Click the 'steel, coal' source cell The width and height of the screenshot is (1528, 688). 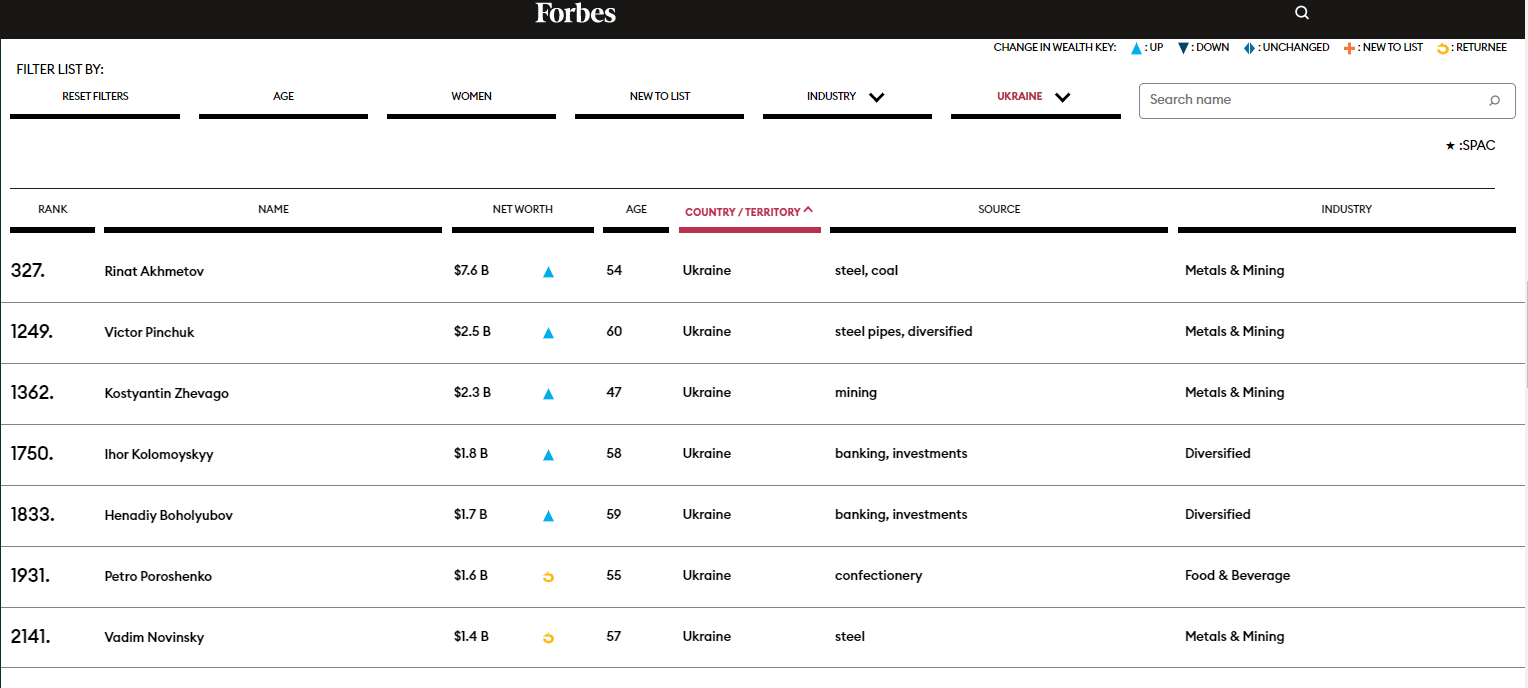coord(866,271)
